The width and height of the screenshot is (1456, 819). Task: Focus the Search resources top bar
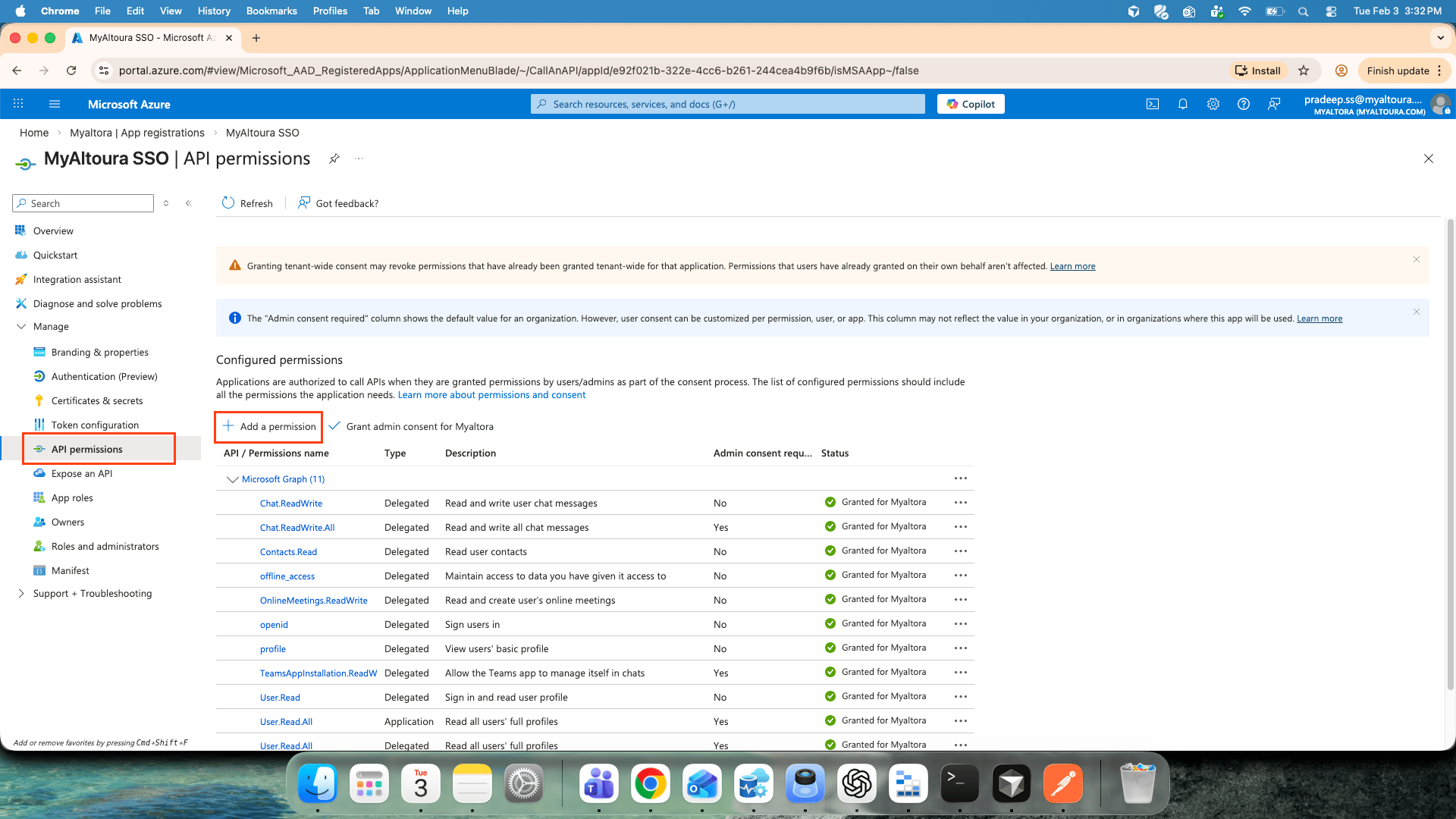728,104
